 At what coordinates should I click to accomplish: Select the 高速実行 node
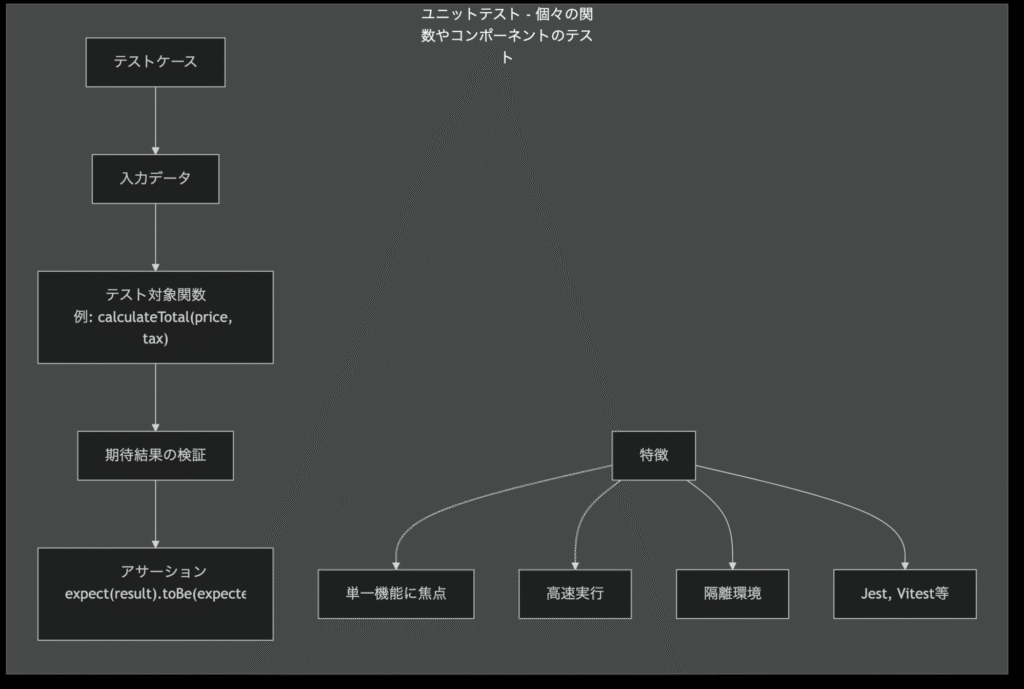575,594
